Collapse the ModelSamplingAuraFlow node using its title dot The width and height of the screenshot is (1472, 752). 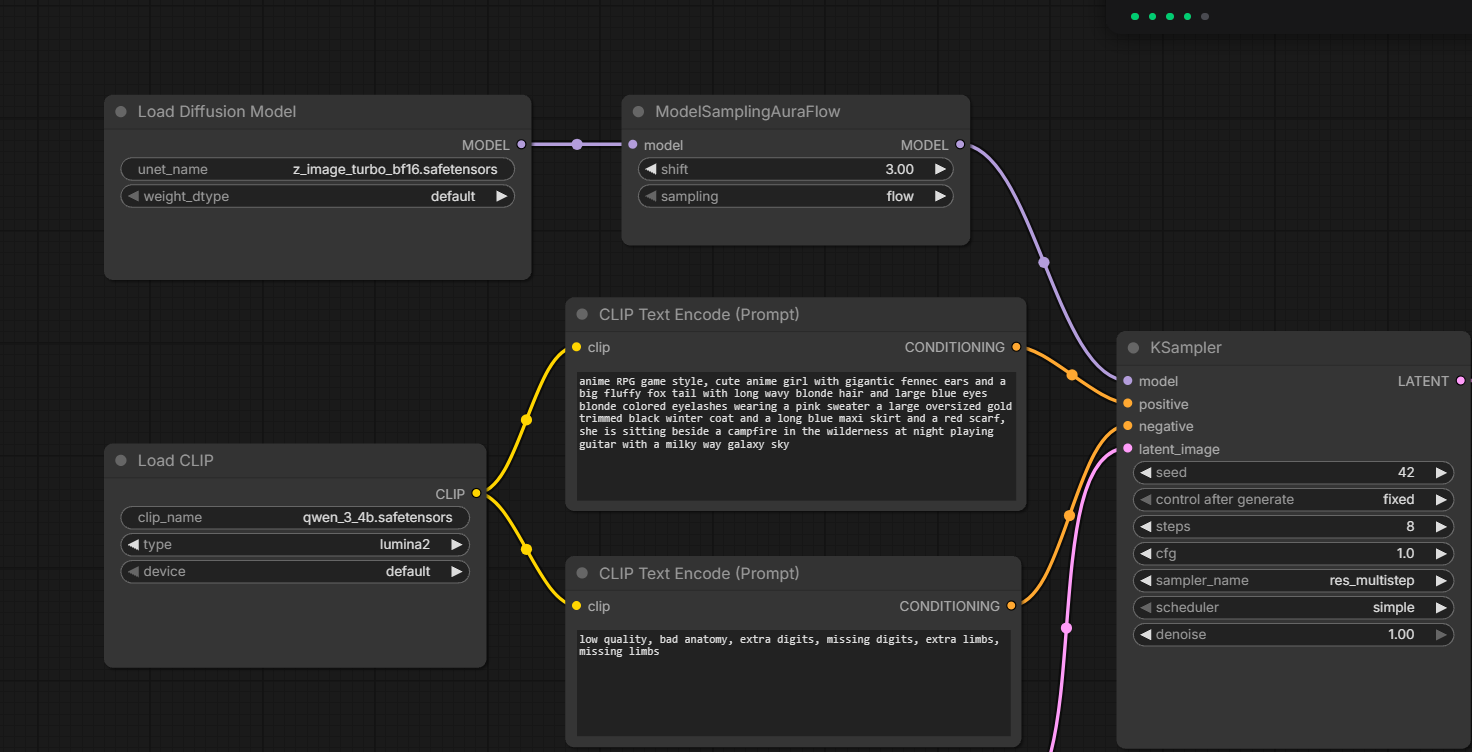click(638, 112)
